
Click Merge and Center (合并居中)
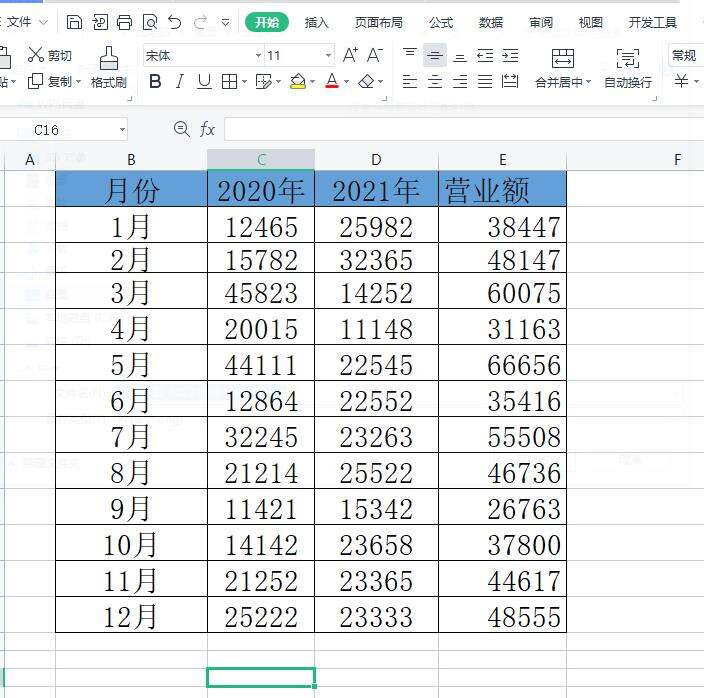(563, 67)
